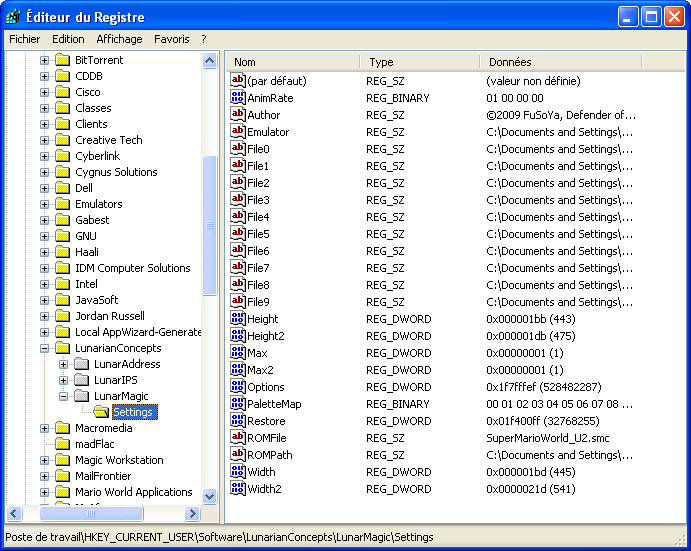Click the AnimRate binary value icon
The width and height of the screenshot is (691, 551).
click(x=238, y=97)
